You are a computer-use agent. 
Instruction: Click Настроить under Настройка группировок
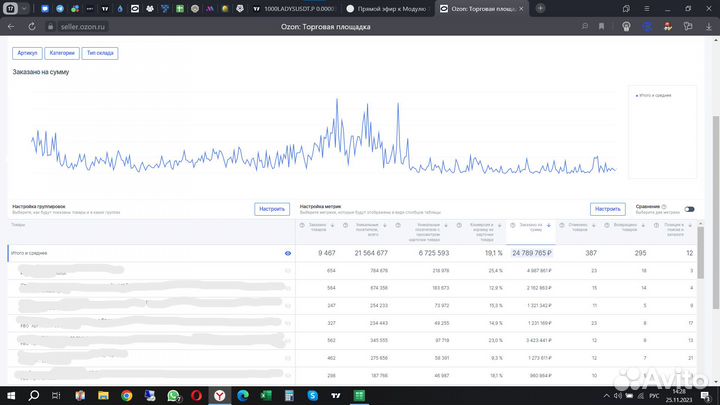click(x=272, y=209)
